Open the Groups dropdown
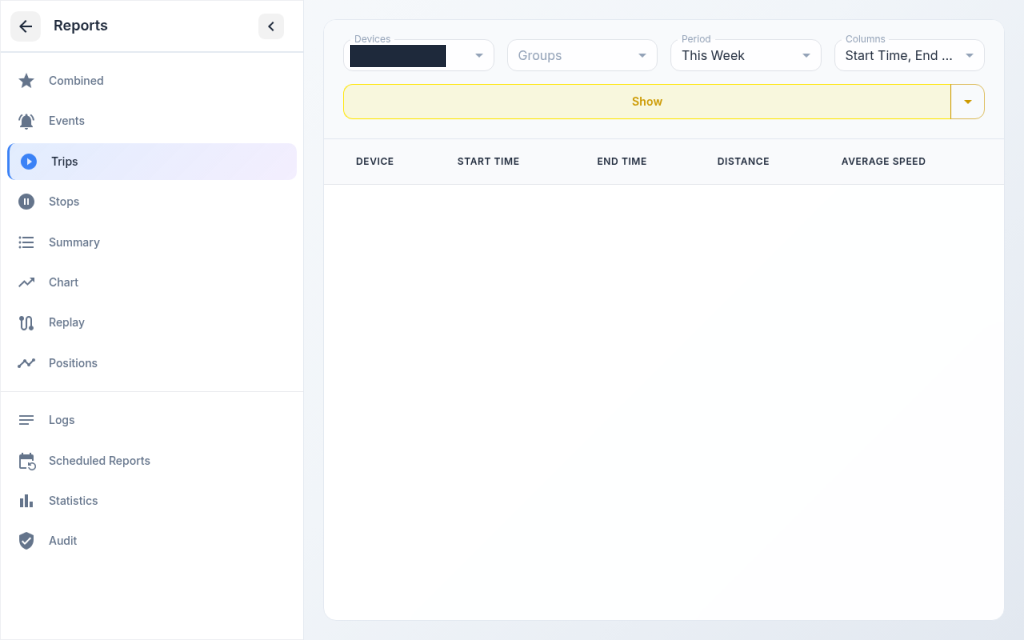1024x640 pixels. point(582,56)
